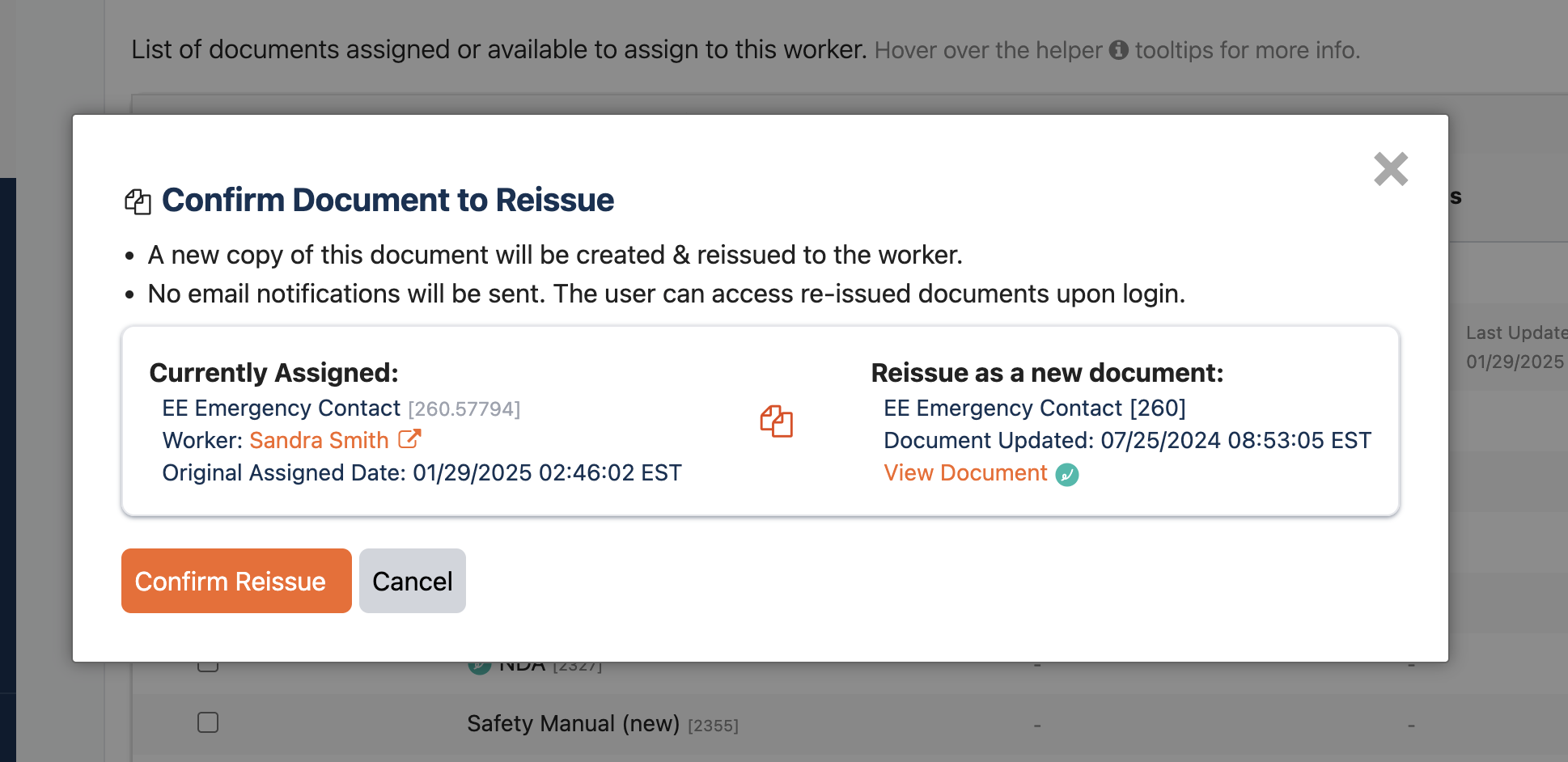The image size is (1568, 762).
Task: Close the dialog with the X icon
Action: coord(1391,169)
